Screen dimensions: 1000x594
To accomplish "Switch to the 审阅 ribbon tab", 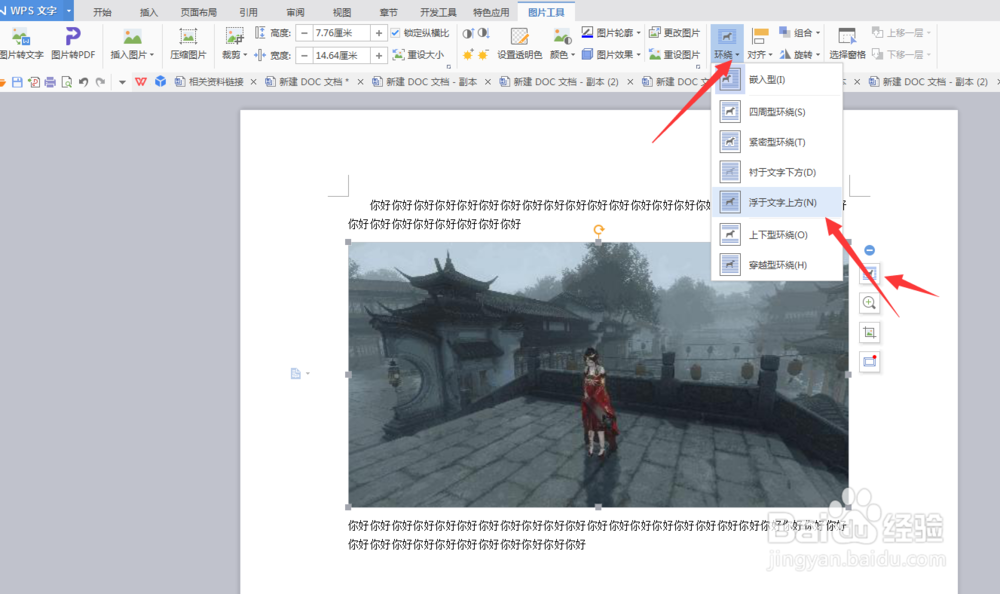I will click(295, 12).
